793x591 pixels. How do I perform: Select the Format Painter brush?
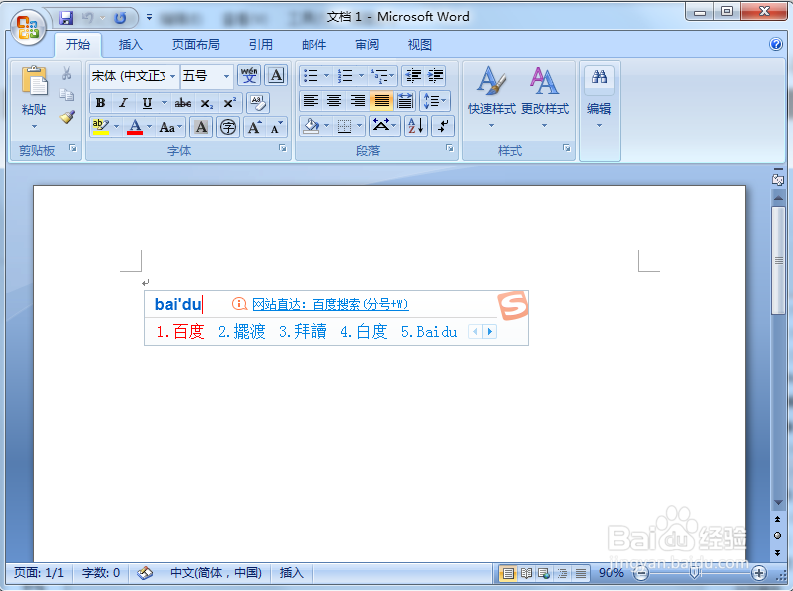67,117
